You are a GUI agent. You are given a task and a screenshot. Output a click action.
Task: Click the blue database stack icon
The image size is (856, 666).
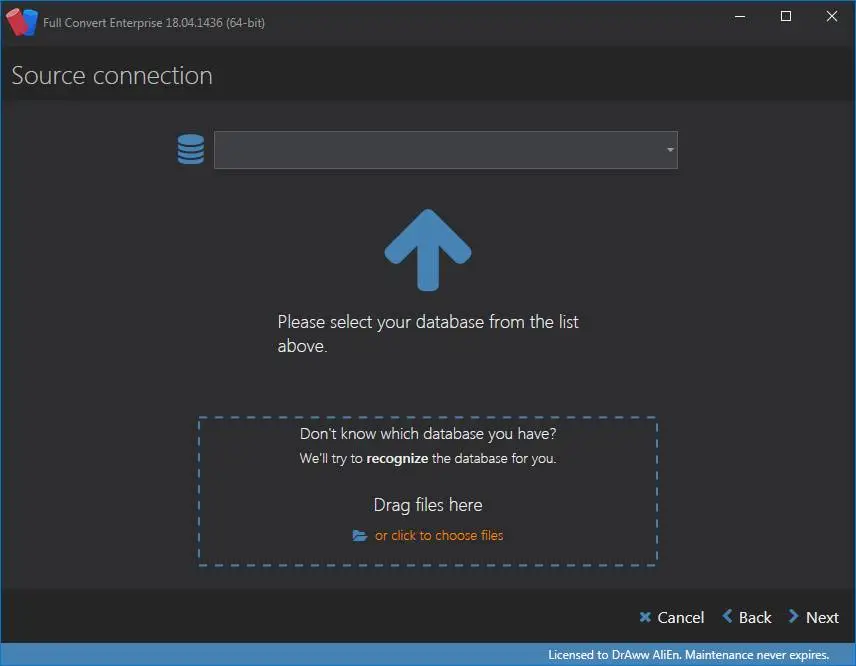(x=191, y=149)
